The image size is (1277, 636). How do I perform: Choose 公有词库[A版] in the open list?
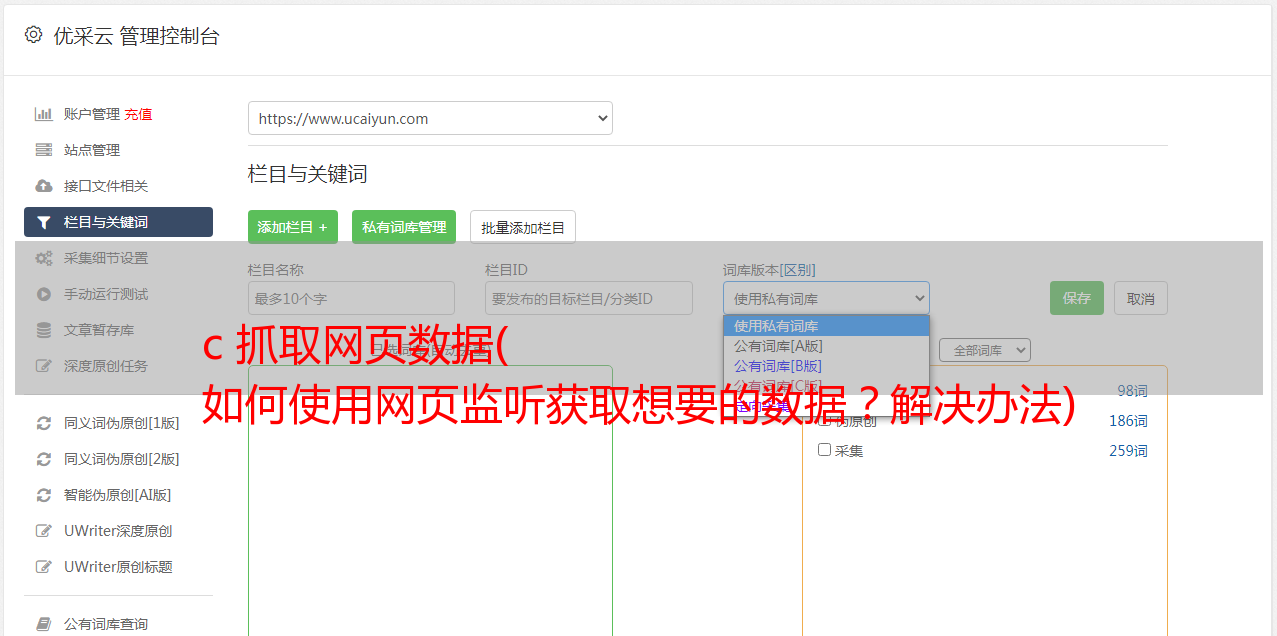(x=826, y=346)
